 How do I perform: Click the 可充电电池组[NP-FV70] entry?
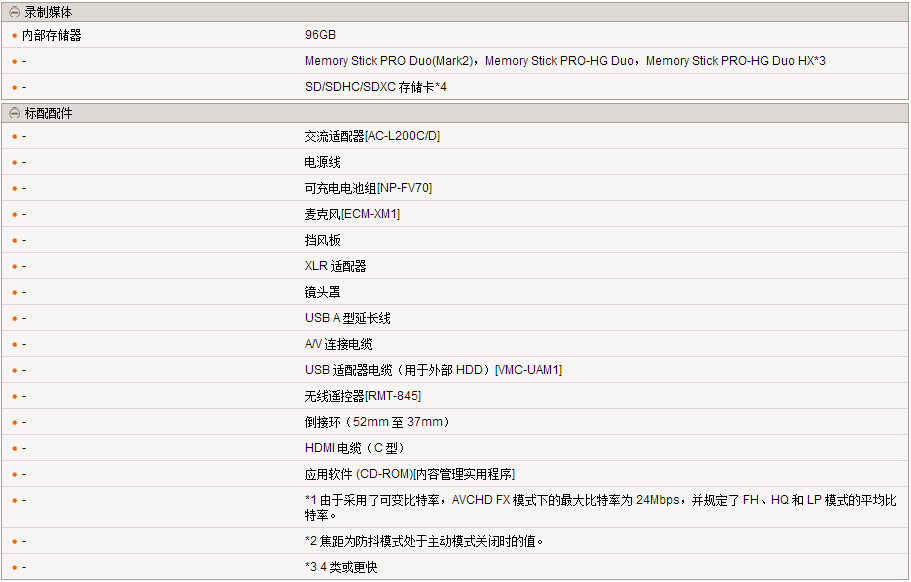click(368, 188)
